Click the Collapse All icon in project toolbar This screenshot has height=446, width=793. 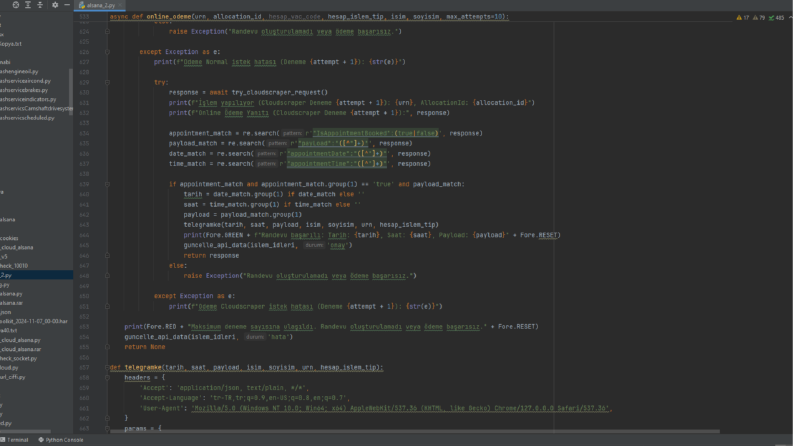[40, 5]
